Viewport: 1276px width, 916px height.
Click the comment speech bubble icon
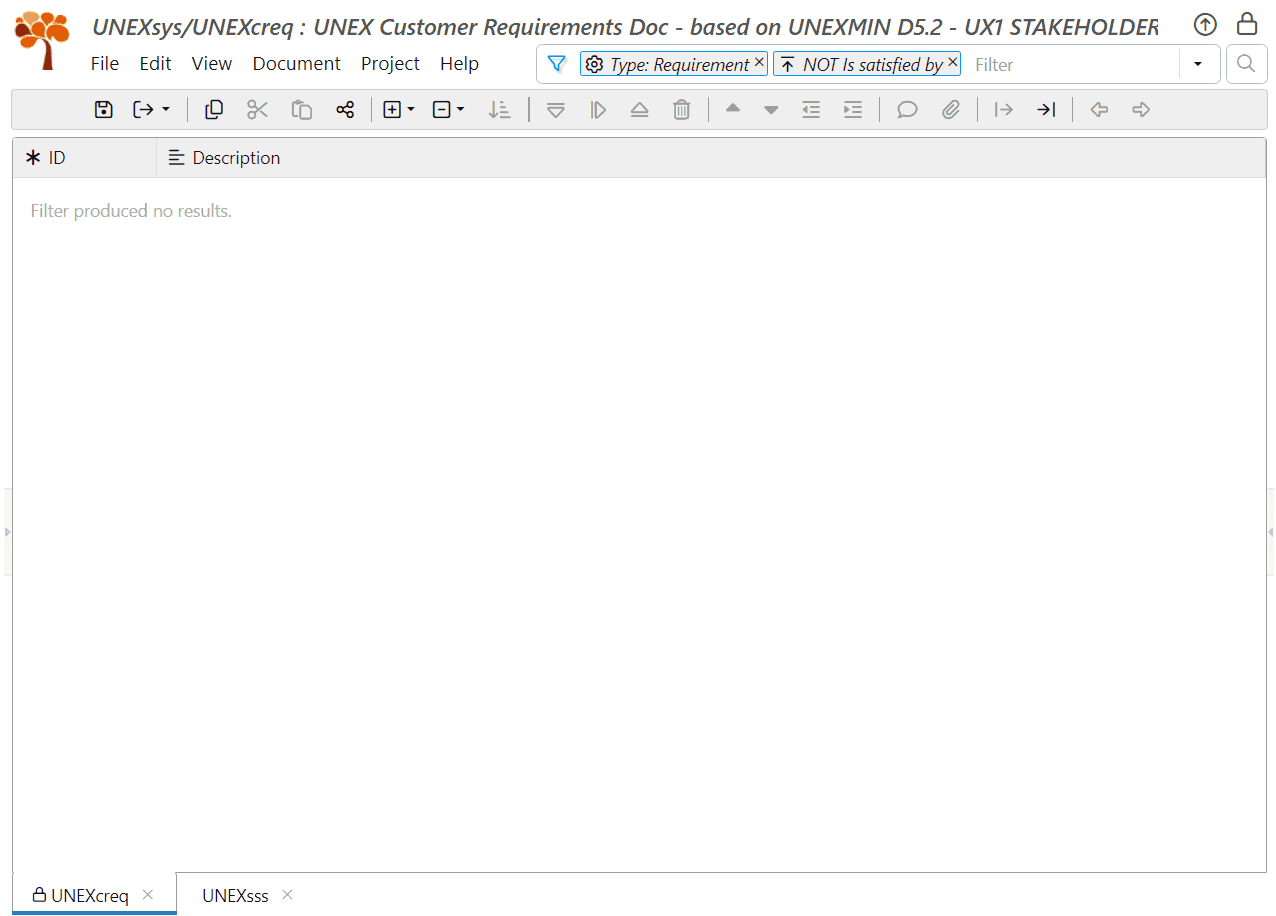click(x=907, y=110)
